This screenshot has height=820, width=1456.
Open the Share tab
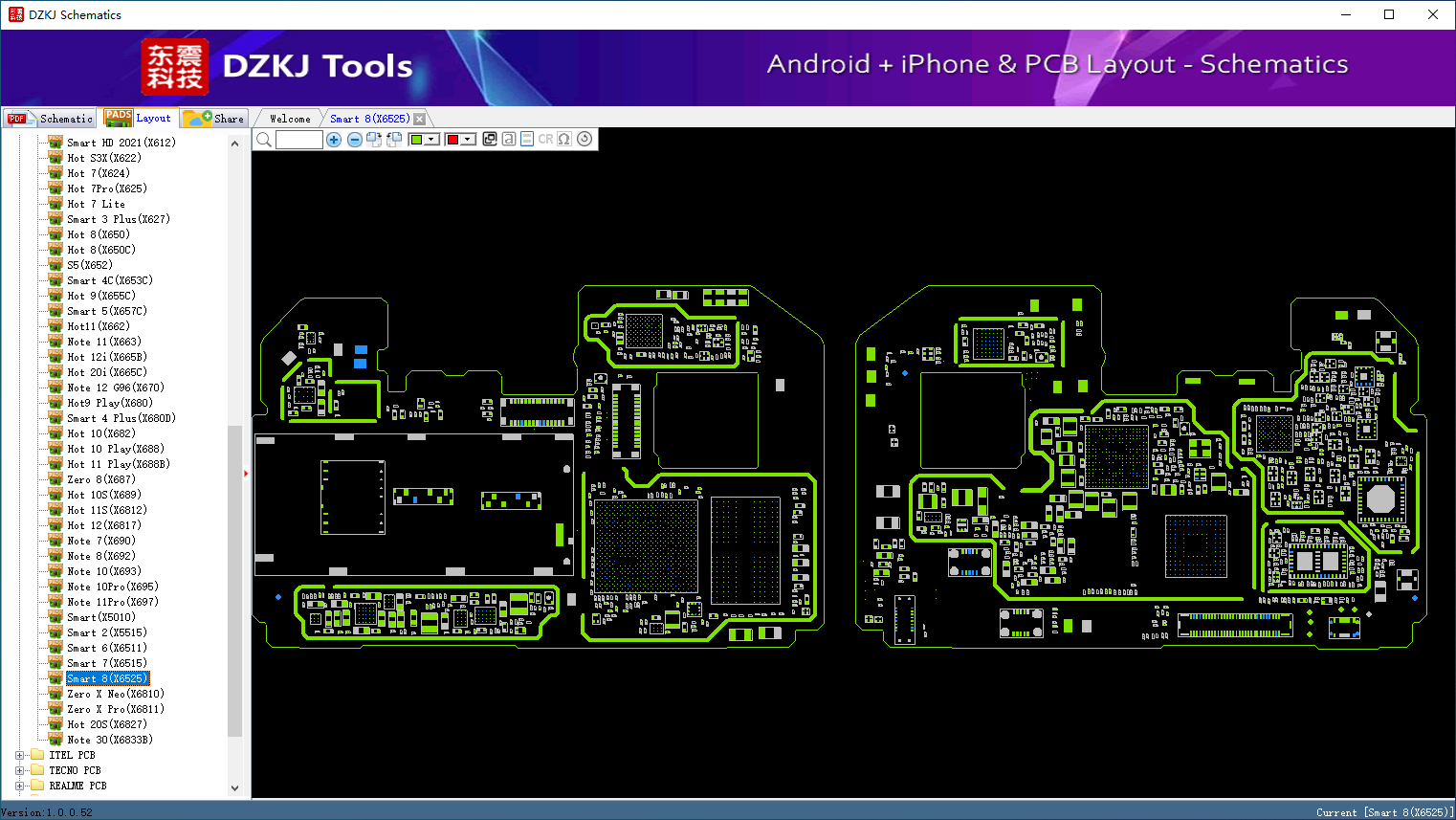point(214,119)
